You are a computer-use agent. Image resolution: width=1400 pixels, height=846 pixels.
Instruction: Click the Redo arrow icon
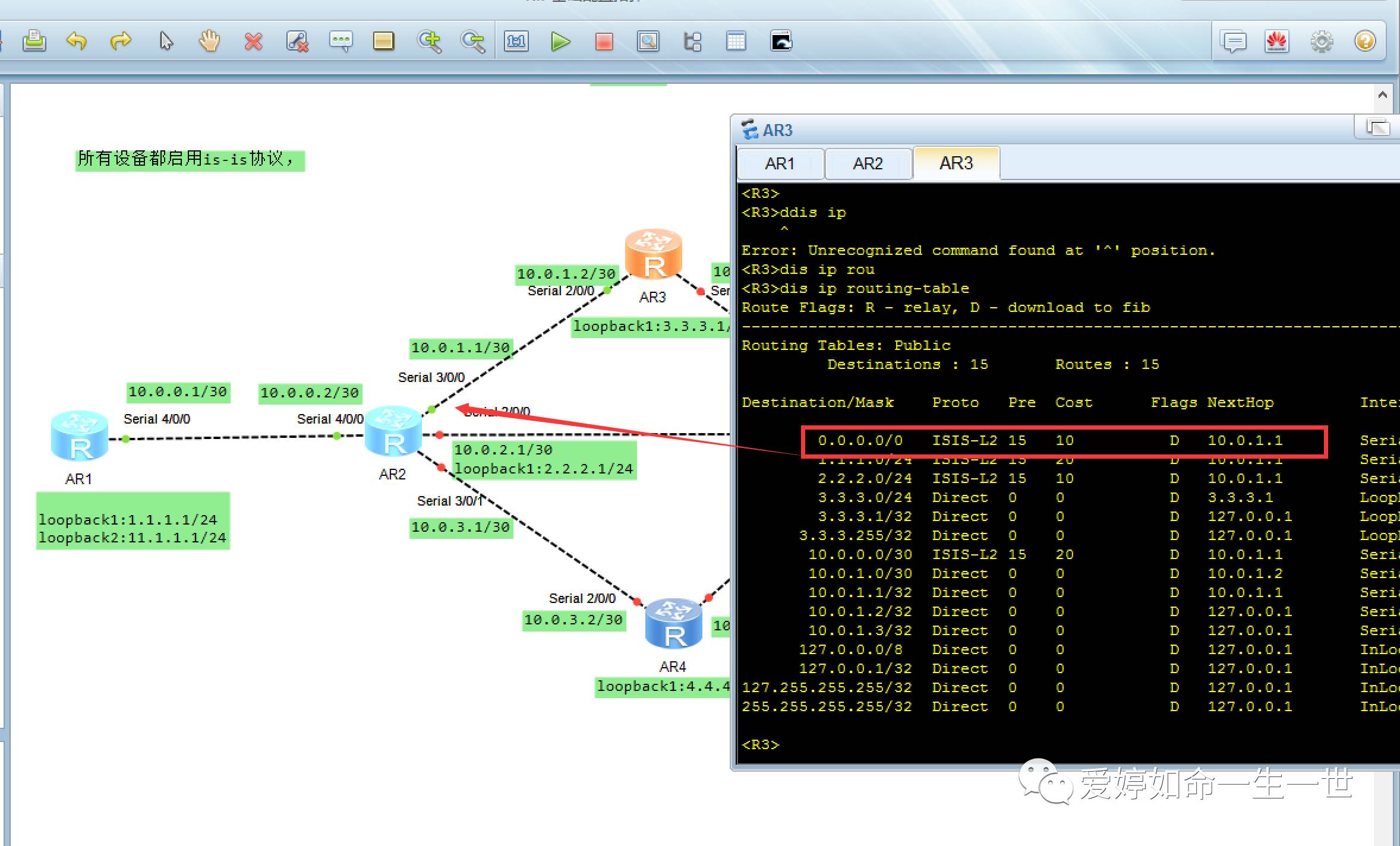[x=121, y=41]
